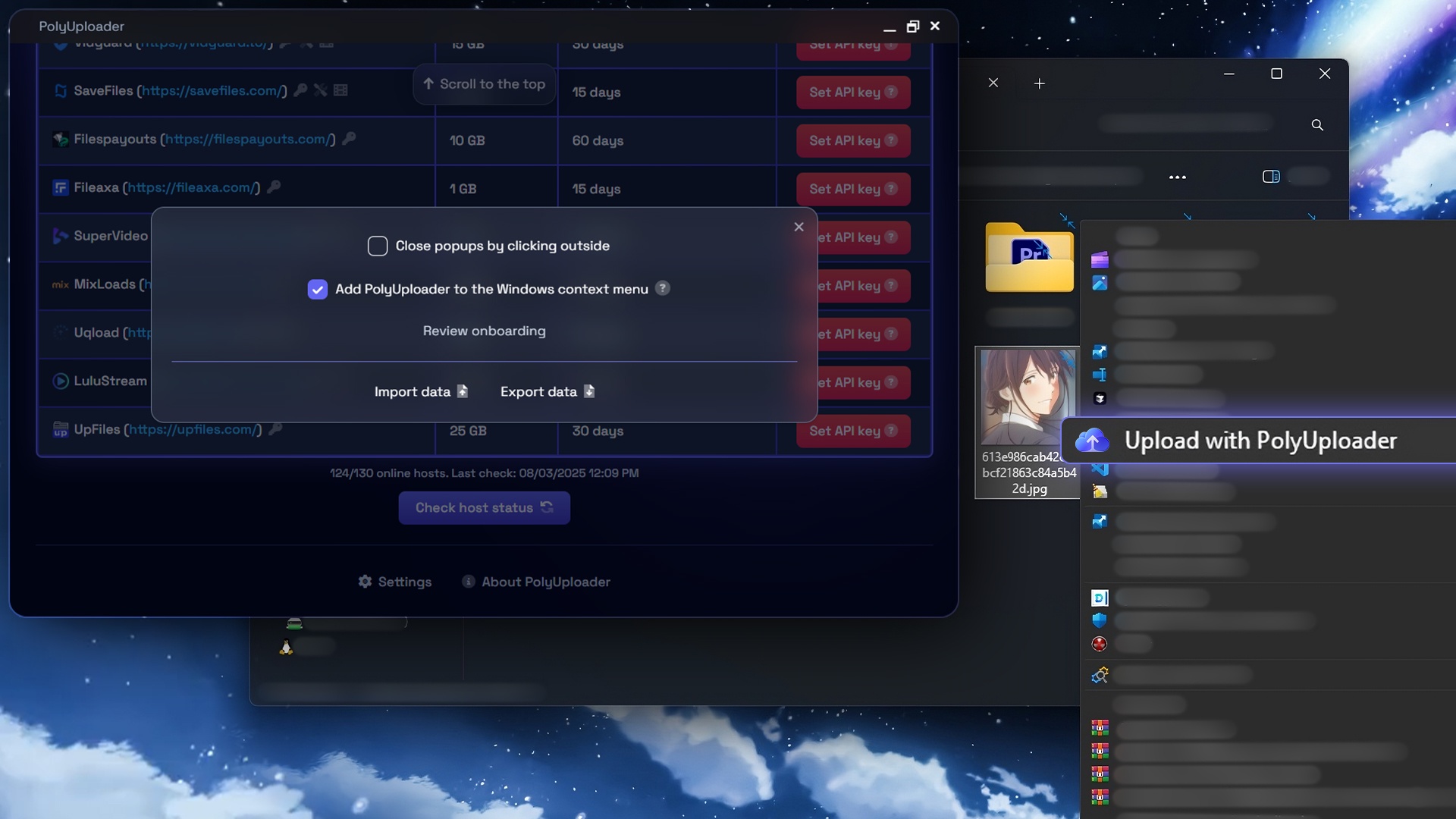Close the settings popup with X

(799, 227)
